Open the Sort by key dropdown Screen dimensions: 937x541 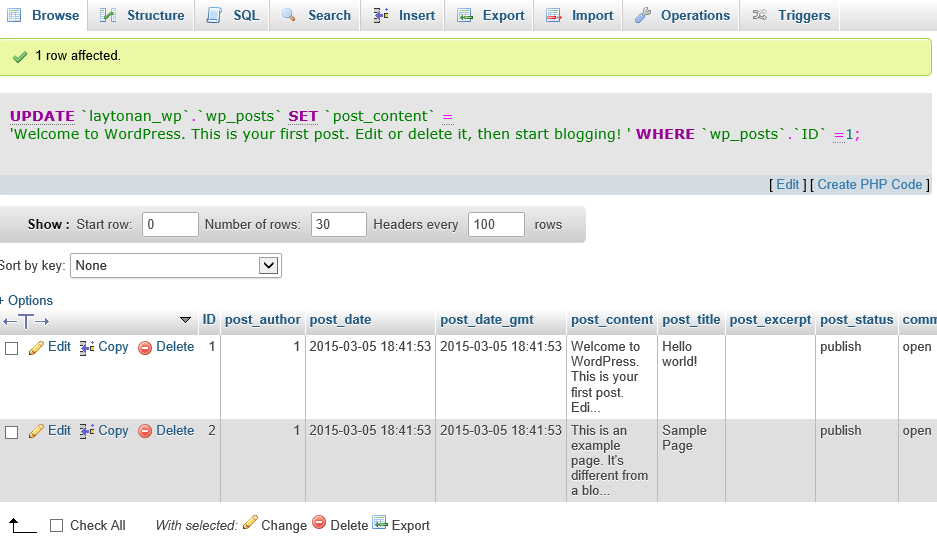click(x=176, y=265)
